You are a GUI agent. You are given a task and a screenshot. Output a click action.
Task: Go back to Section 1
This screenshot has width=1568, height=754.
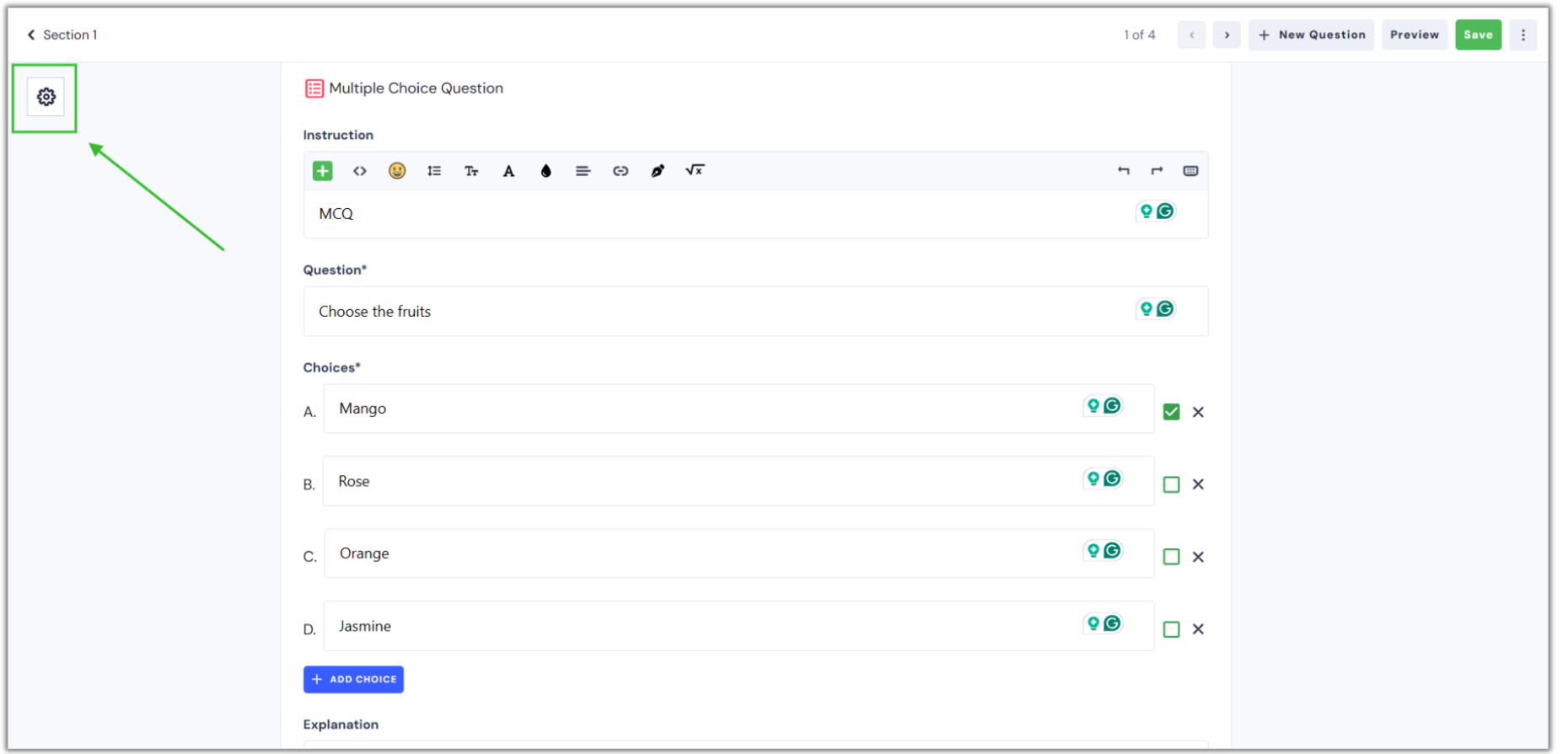tap(62, 35)
